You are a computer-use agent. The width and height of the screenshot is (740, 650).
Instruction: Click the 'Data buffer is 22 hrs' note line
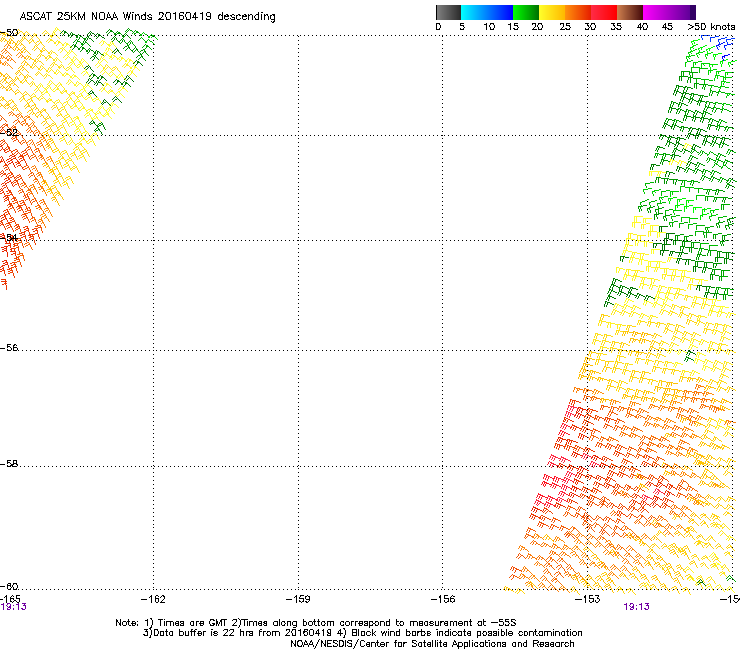point(362,633)
